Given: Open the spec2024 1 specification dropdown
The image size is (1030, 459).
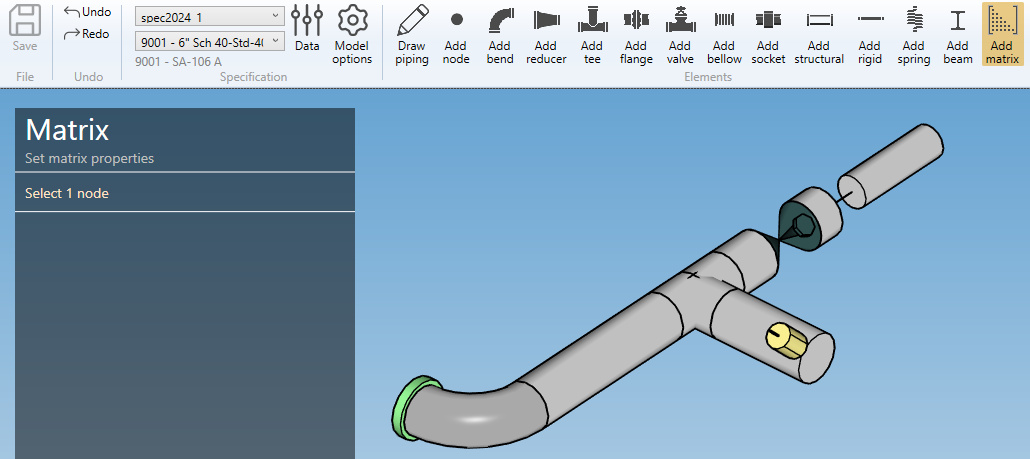Looking at the screenshot, I should click(x=210, y=16).
